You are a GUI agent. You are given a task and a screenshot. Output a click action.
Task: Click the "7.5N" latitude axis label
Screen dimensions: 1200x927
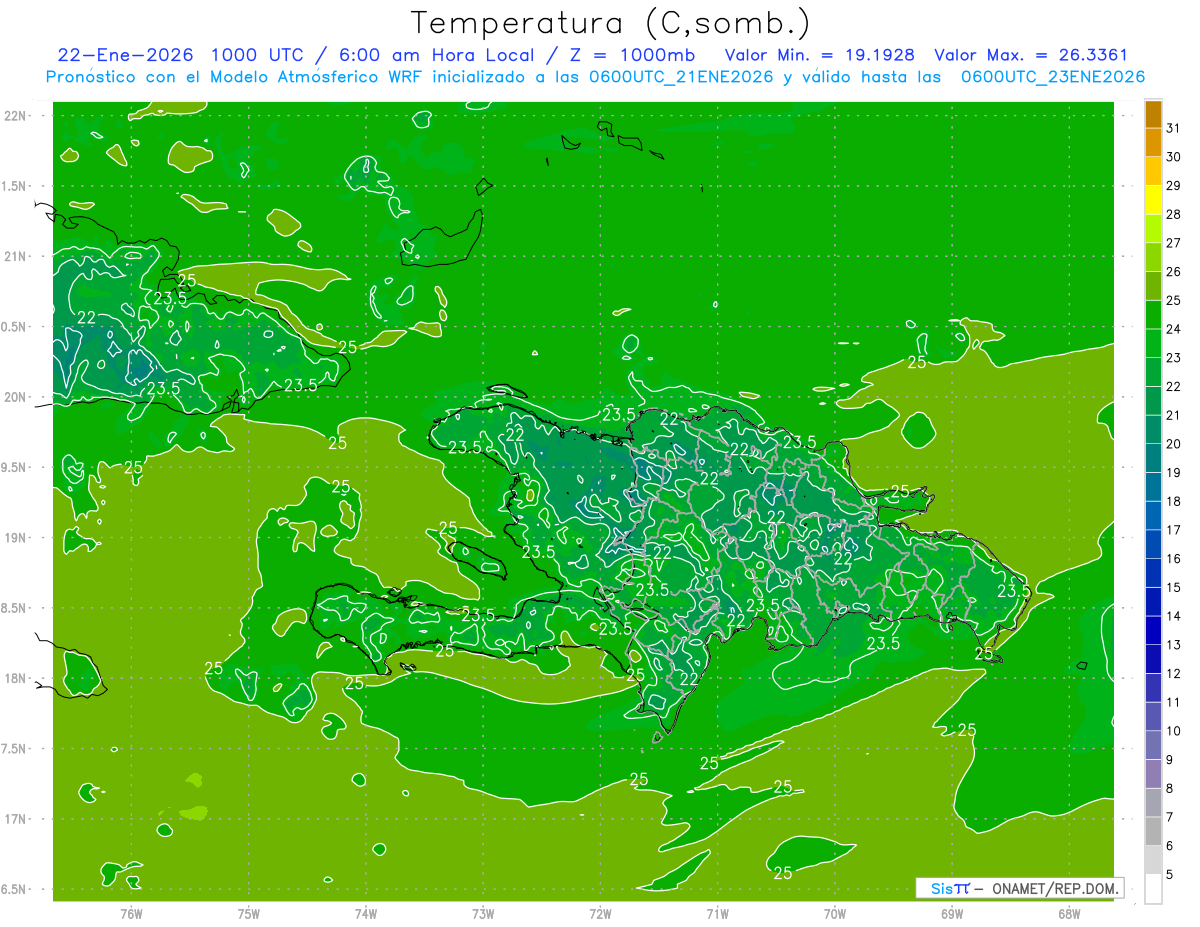coord(14,749)
